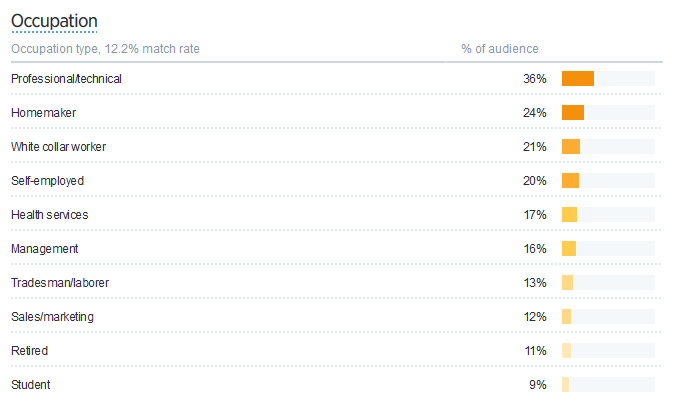
Task: Select the Professional/technical occupation row
Action: point(66,79)
